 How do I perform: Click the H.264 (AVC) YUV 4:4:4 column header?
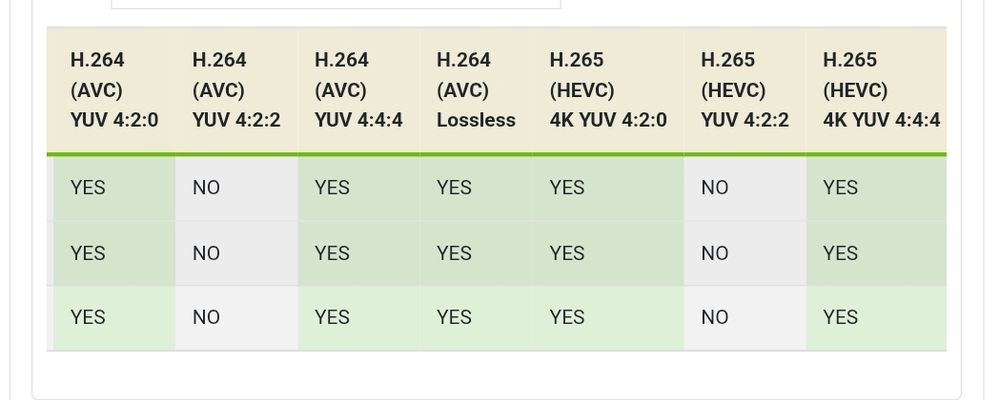(358, 90)
